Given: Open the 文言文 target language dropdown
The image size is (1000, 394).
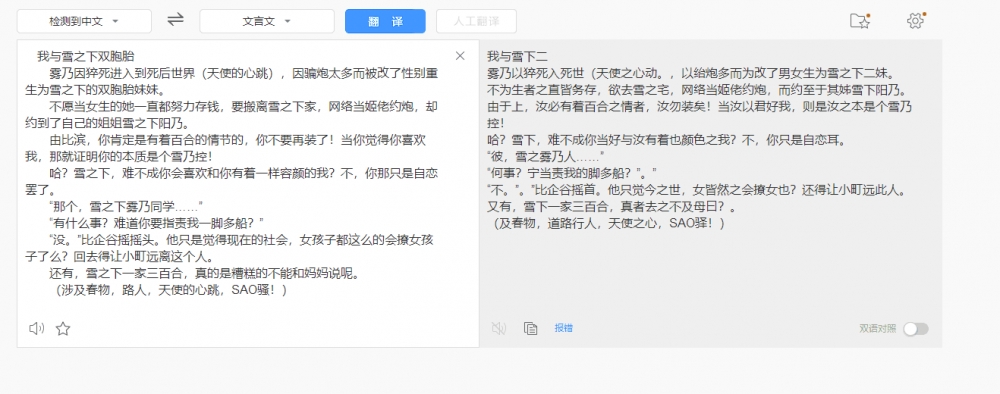Looking at the screenshot, I should point(267,21).
